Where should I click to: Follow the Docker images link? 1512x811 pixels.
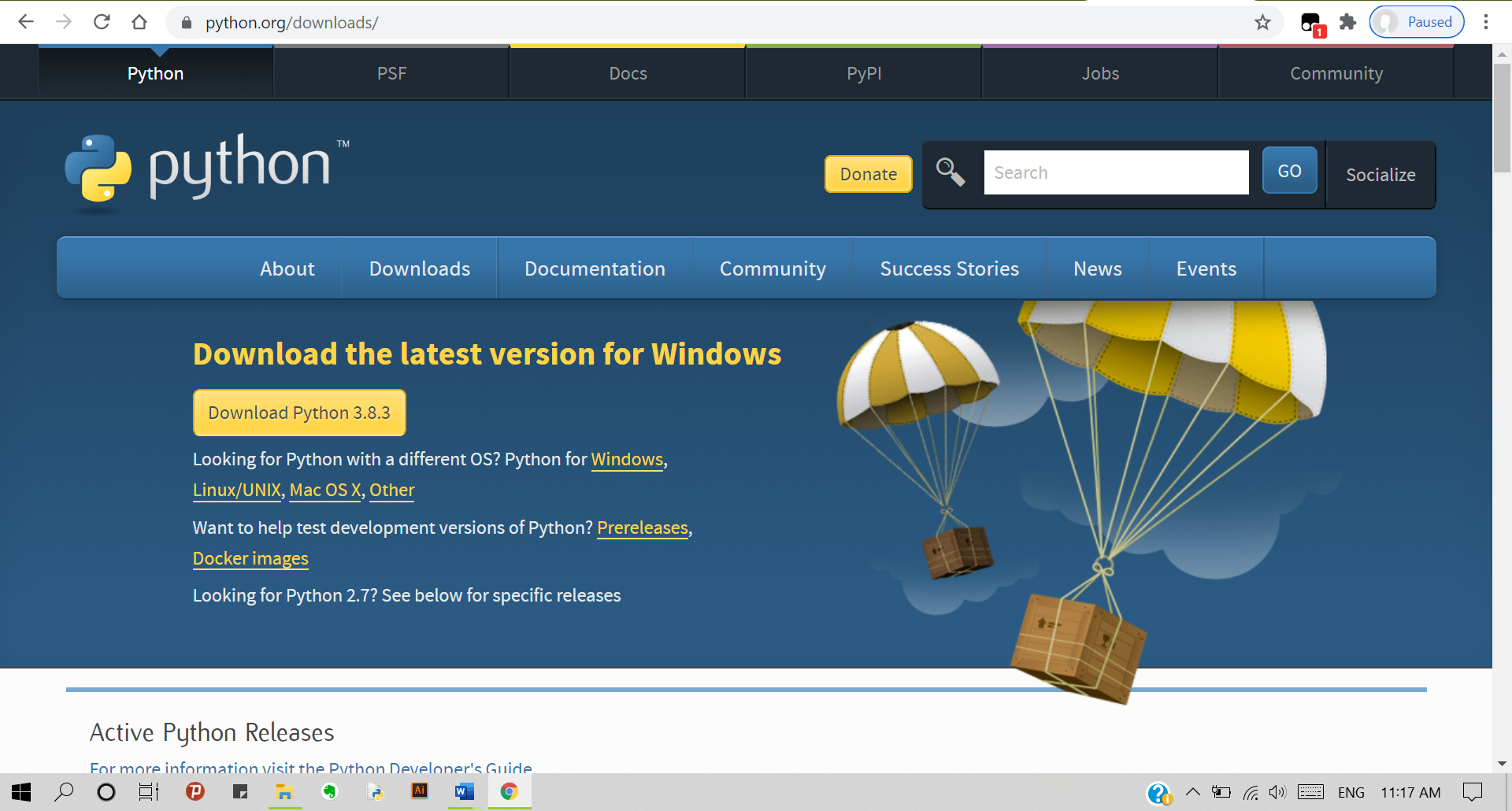[x=250, y=558]
